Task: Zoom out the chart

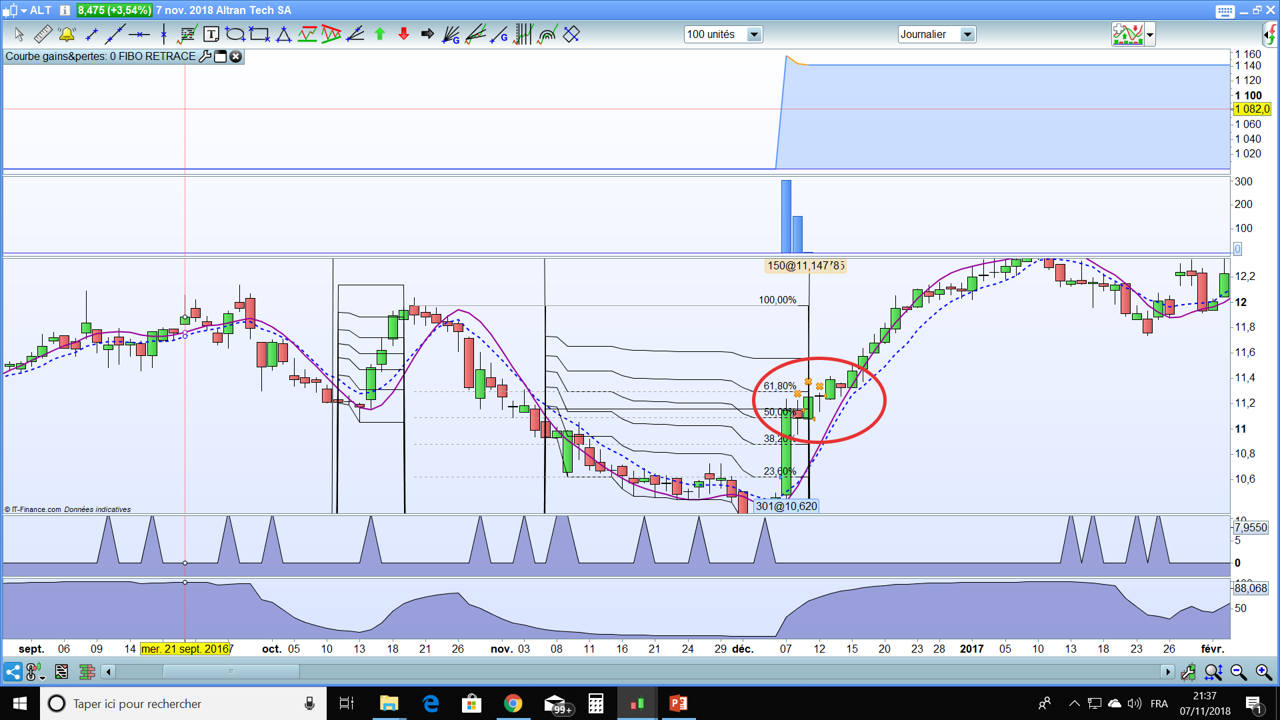Action: tap(1239, 672)
